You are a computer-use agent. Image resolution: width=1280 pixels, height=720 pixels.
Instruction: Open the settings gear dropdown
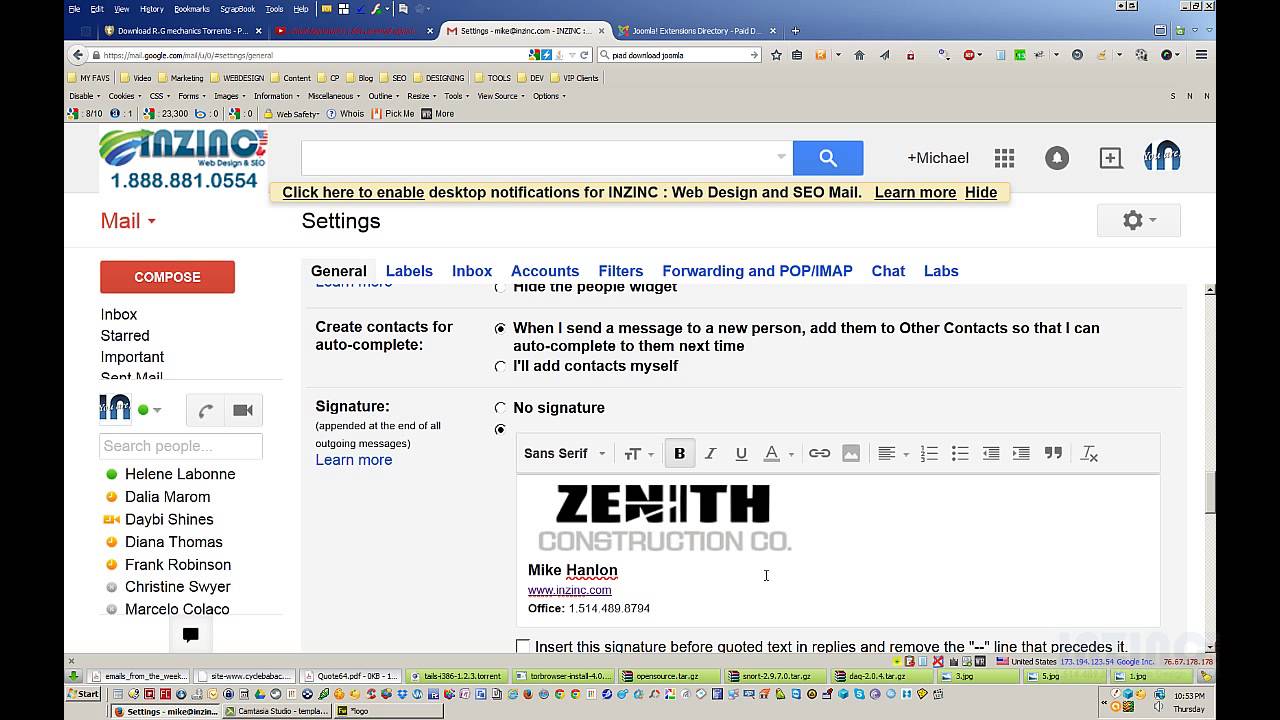(1139, 220)
